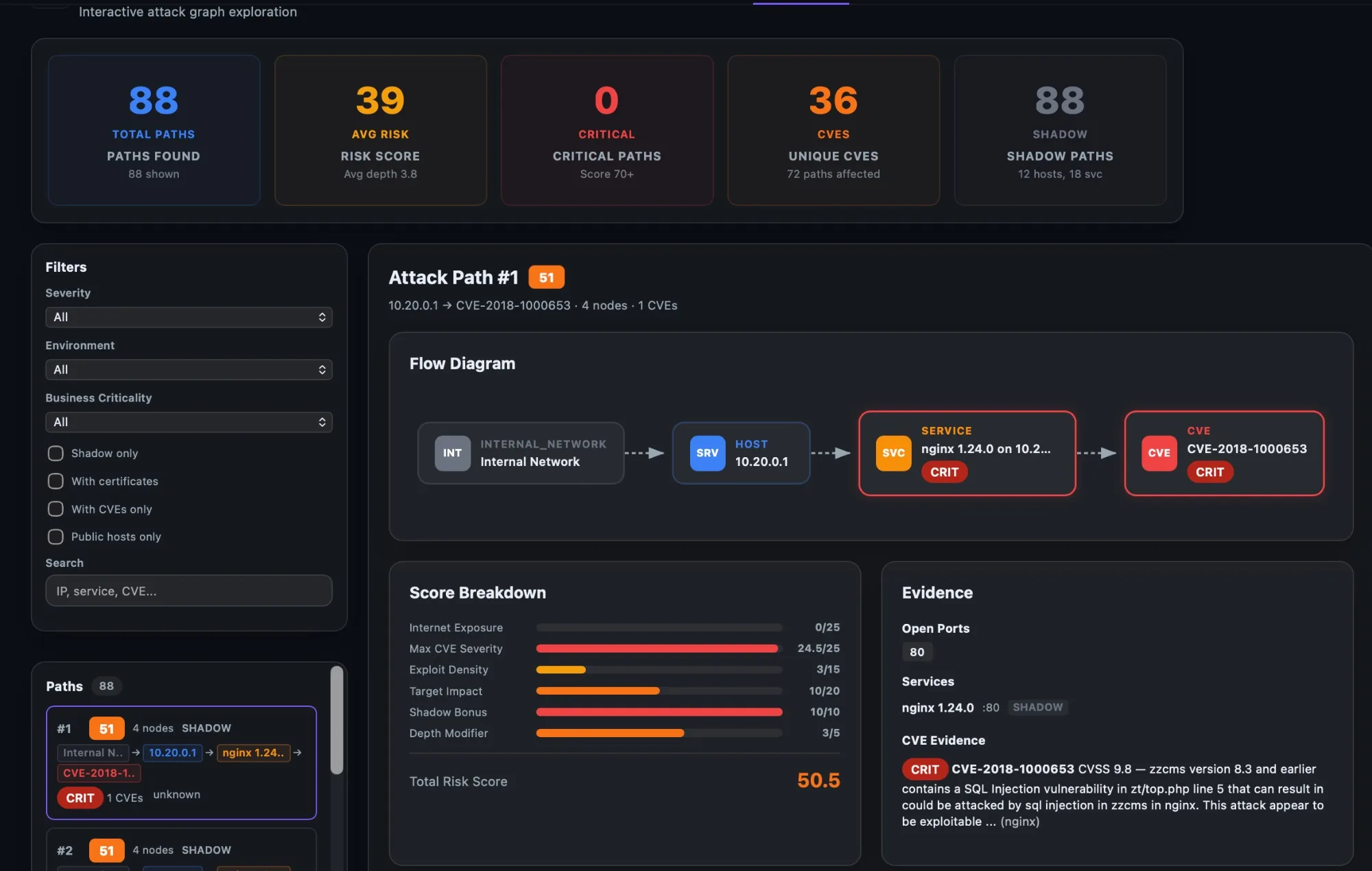
Task: Click the search field for IP, service, CVE
Action: click(x=189, y=590)
